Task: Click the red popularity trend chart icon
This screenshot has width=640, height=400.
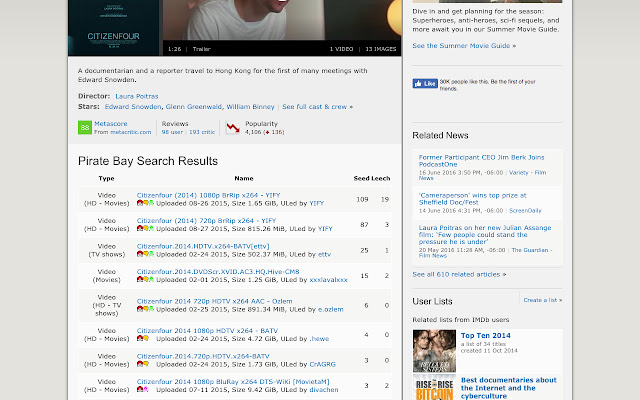Action: pyautogui.click(x=232, y=127)
